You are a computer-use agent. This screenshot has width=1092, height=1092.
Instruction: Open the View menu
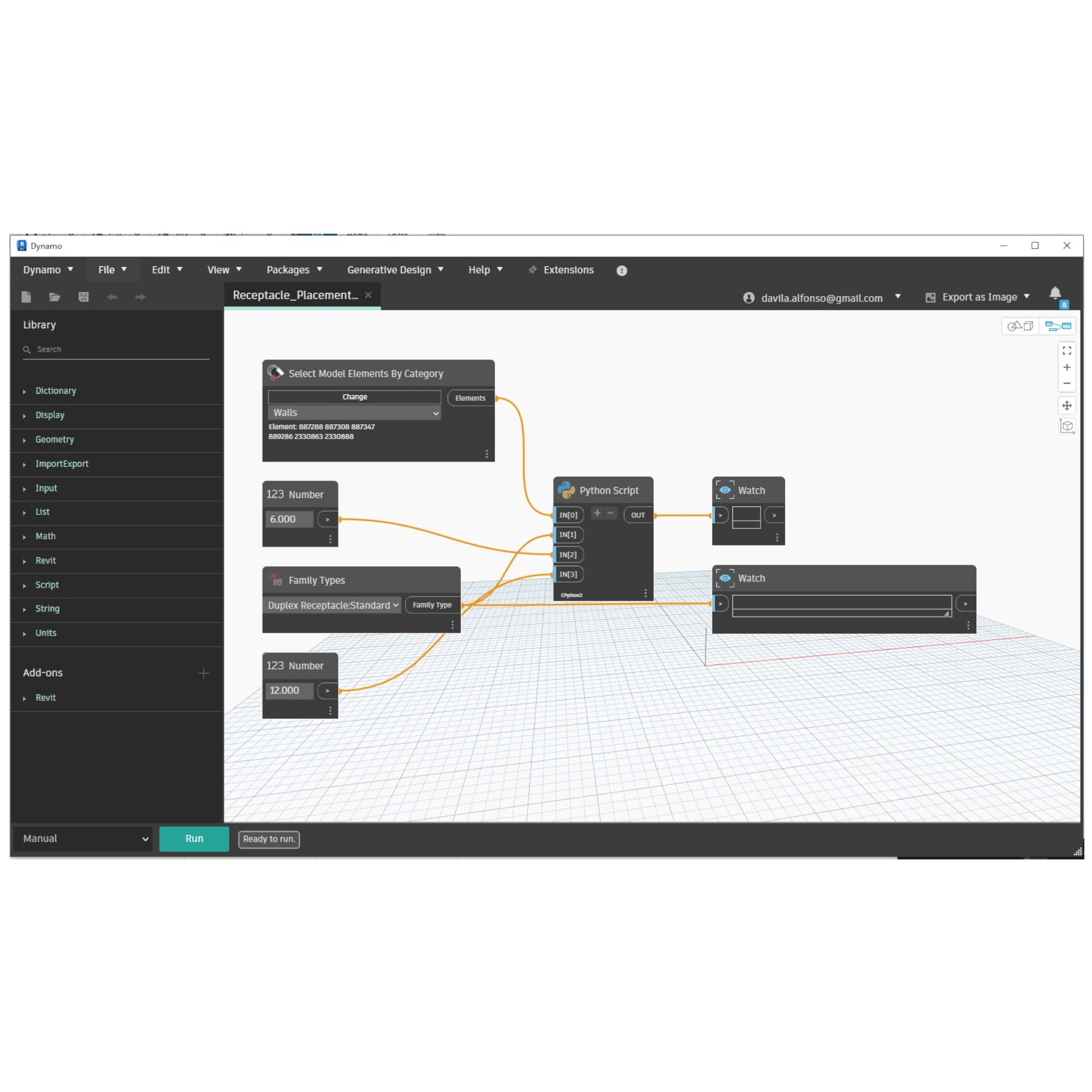click(224, 270)
